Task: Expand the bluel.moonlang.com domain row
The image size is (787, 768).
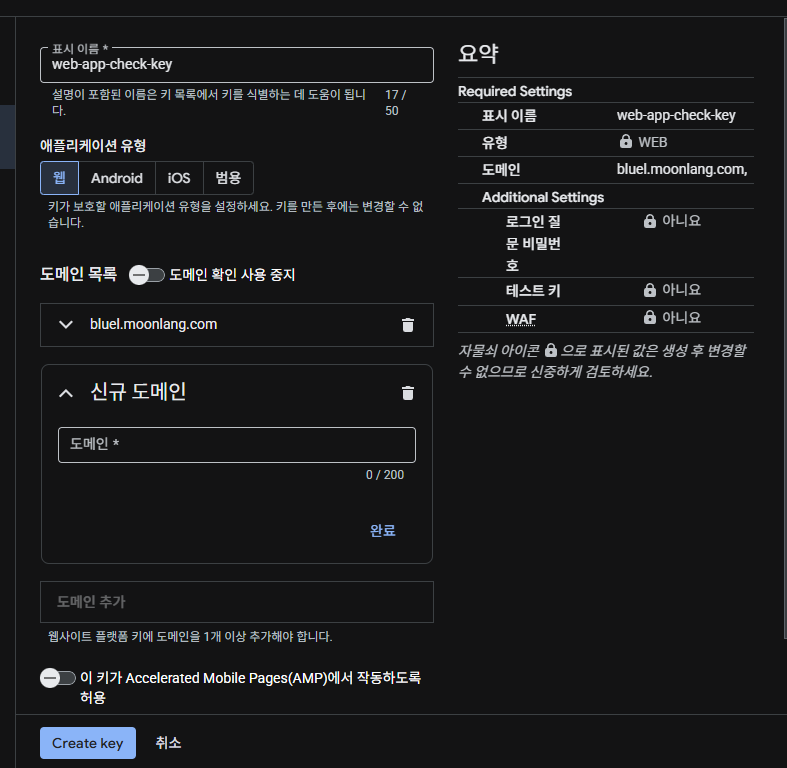Action: pos(66,325)
